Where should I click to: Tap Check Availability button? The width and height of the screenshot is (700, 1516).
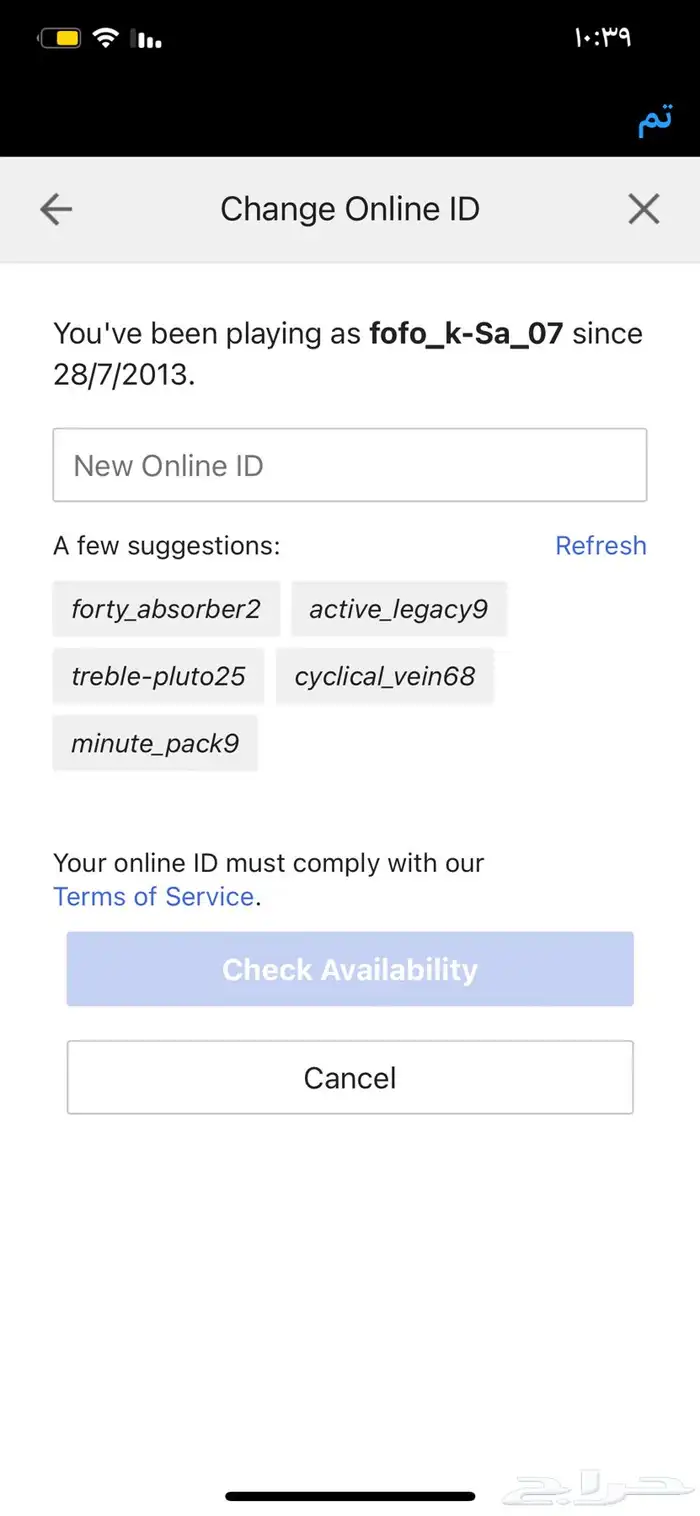[350, 969]
